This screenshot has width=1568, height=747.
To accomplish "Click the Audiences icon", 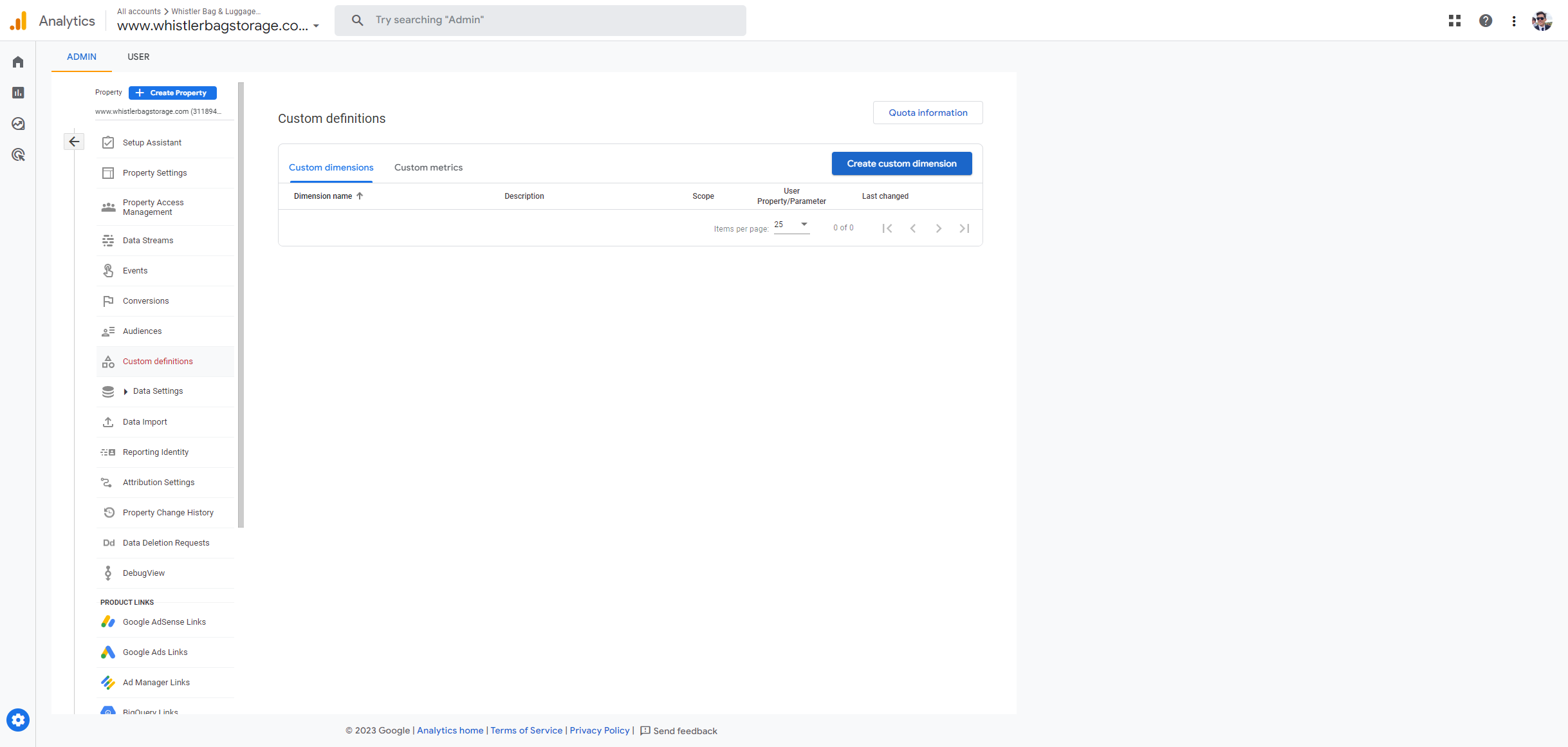I will pos(108,331).
